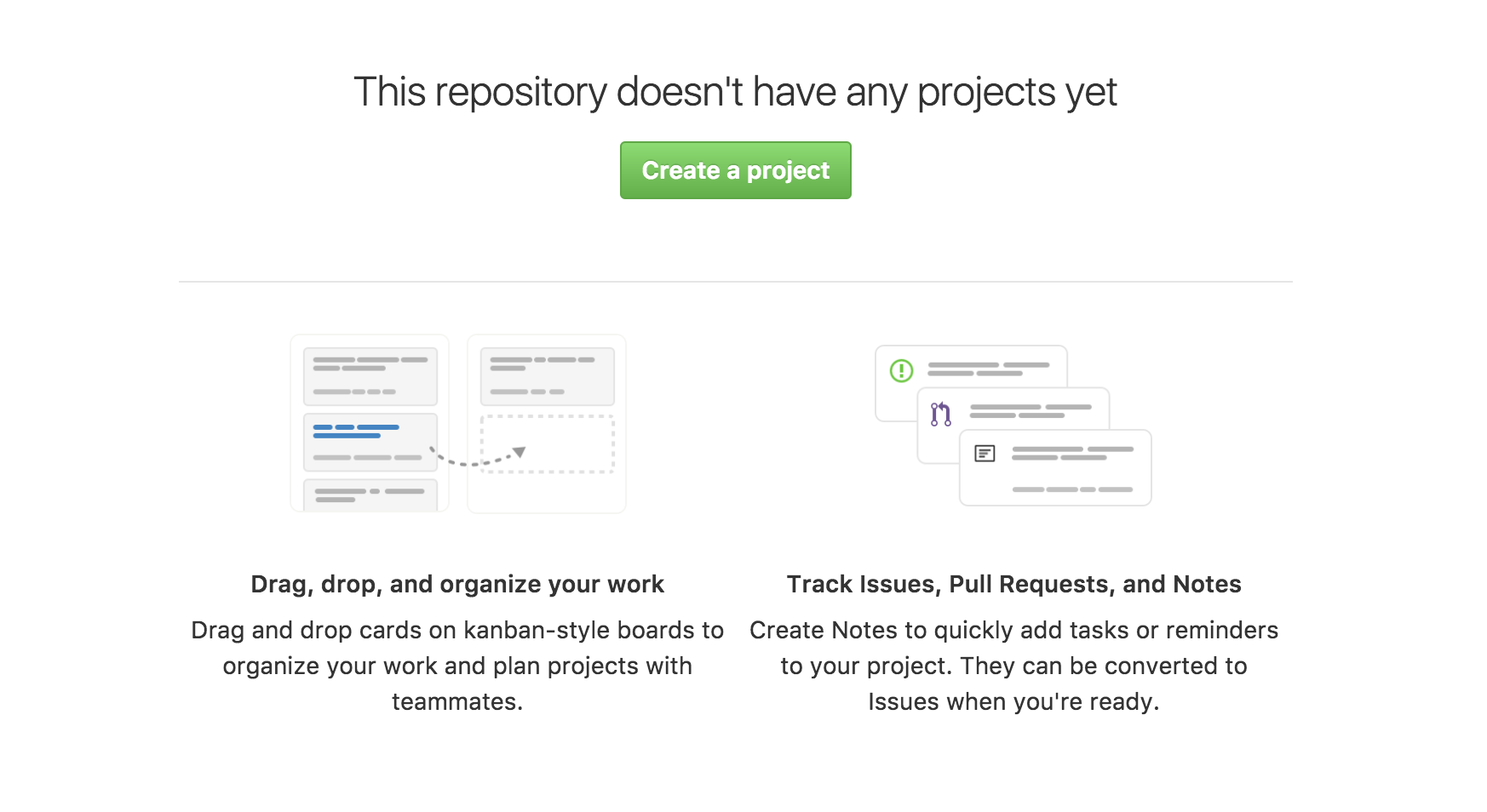Click the Drag, drop, and organize heading
Viewport: 1487px width, 812px height.
click(x=457, y=584)
